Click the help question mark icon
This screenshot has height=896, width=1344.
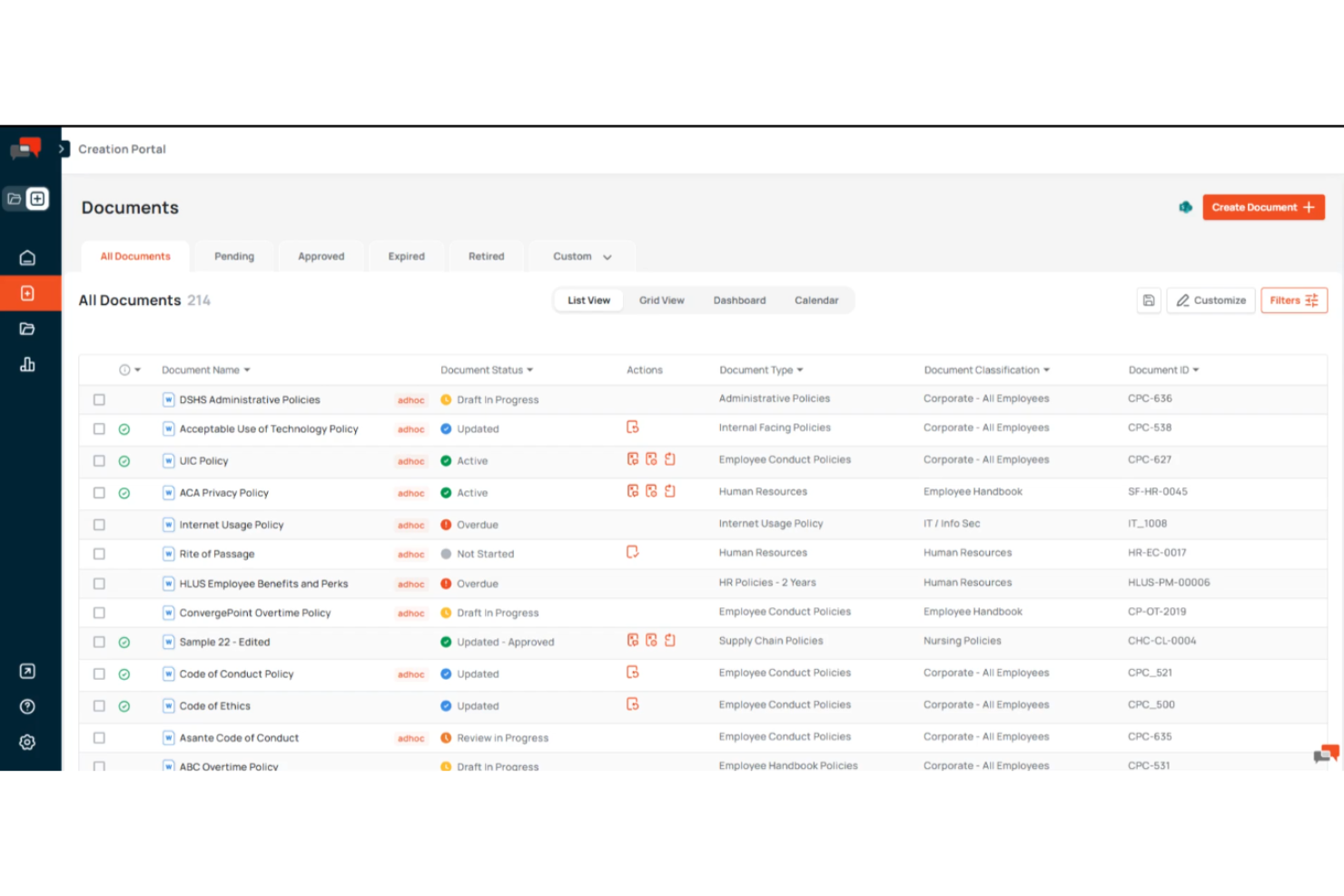click(x=27, y=706)
